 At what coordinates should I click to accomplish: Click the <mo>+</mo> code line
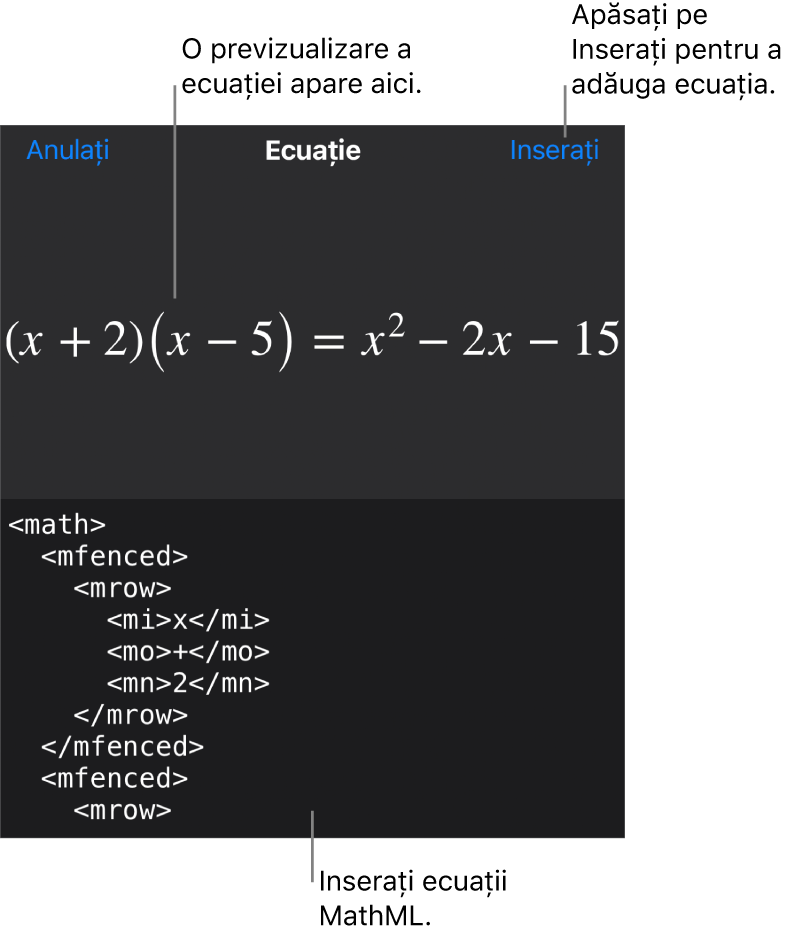188,653
